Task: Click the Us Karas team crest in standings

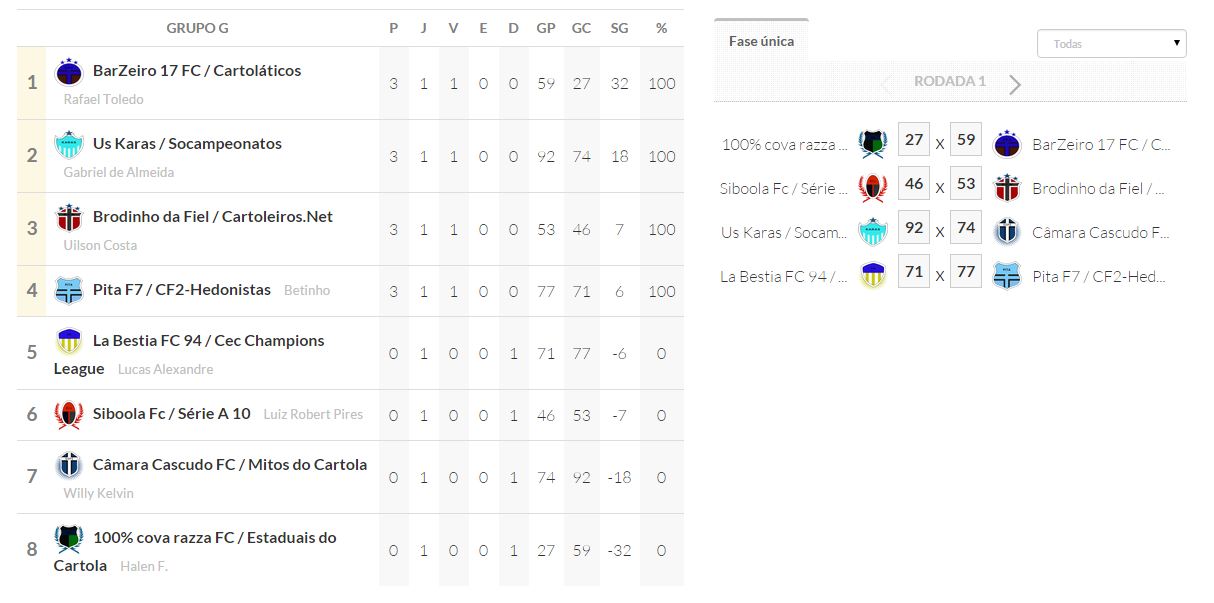Action: (x=68, y=145)
